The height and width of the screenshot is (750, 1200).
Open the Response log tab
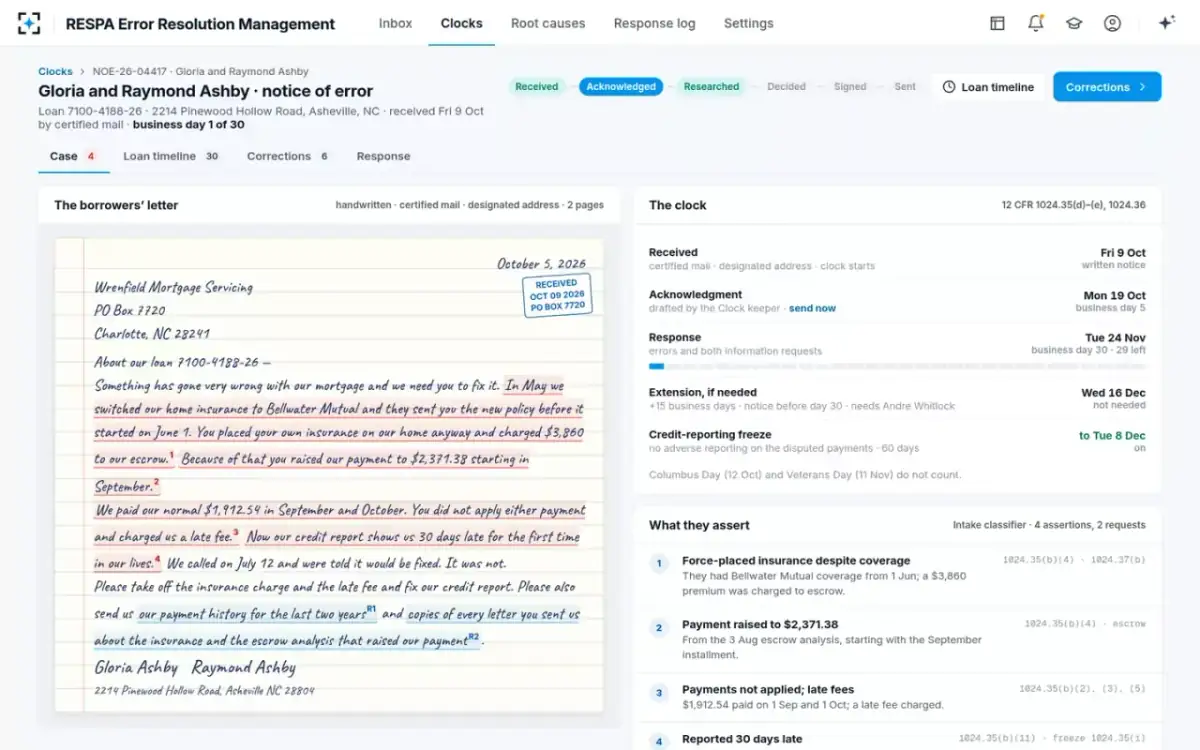654,23
